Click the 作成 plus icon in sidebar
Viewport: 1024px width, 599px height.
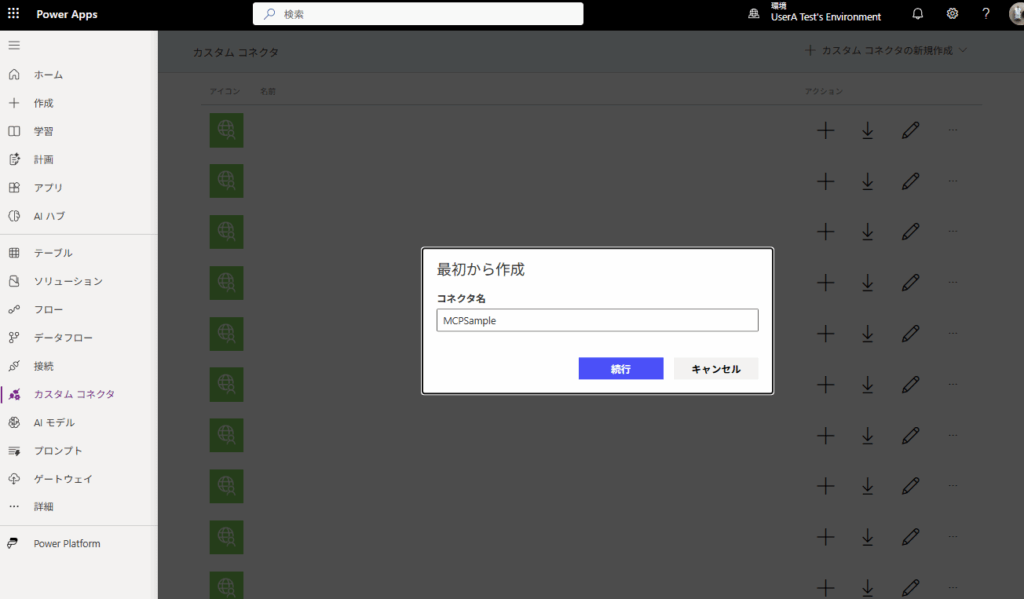tap(14, 103)
